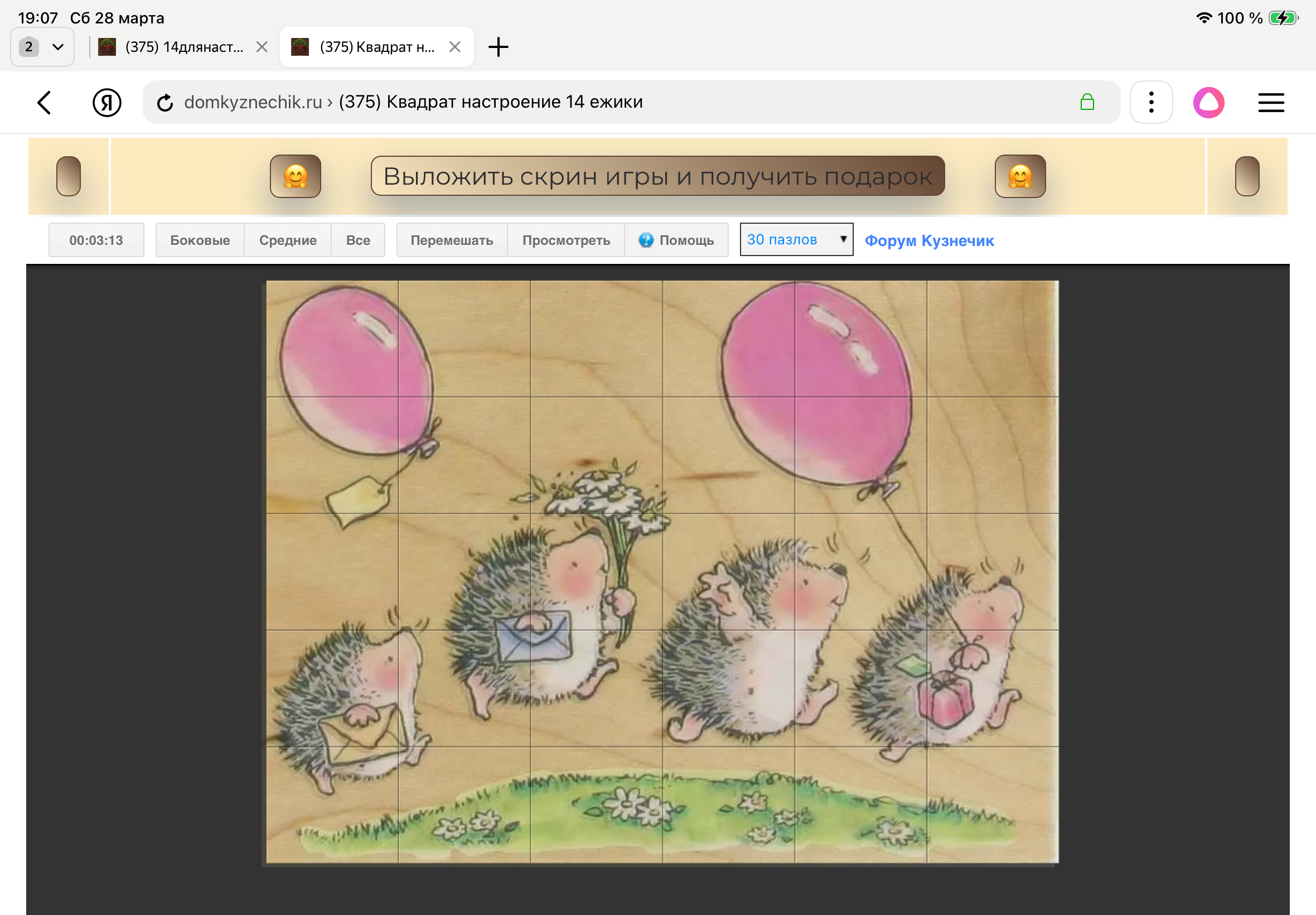Open the browser hamburger menu
Screen dimensions: 1316x915
point(1271,103)
